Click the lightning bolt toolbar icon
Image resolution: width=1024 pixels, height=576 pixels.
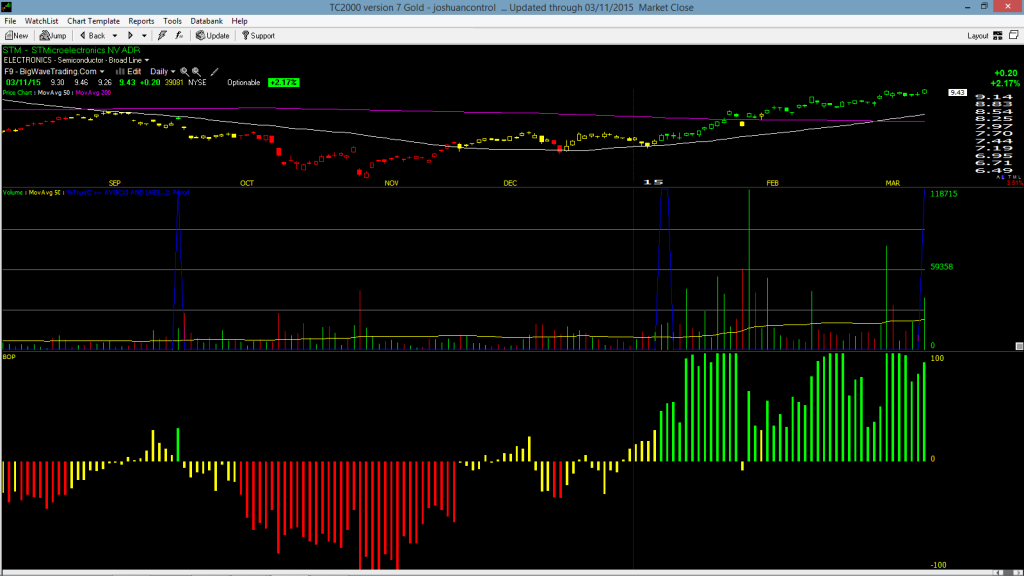[162, 36]
